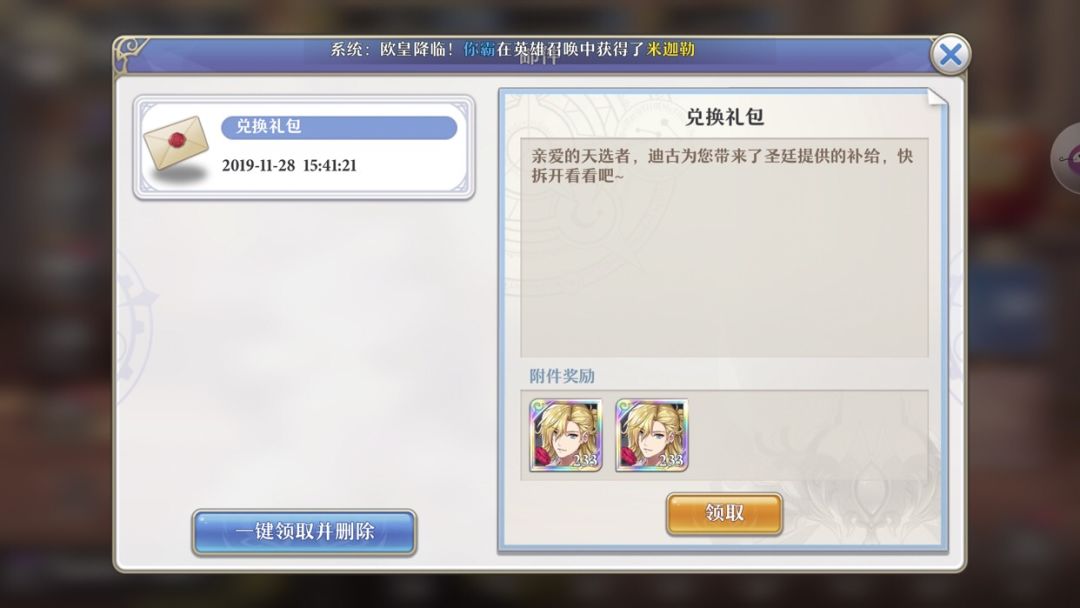Claim the rewards with the orange 领取 button

point(724,514)
